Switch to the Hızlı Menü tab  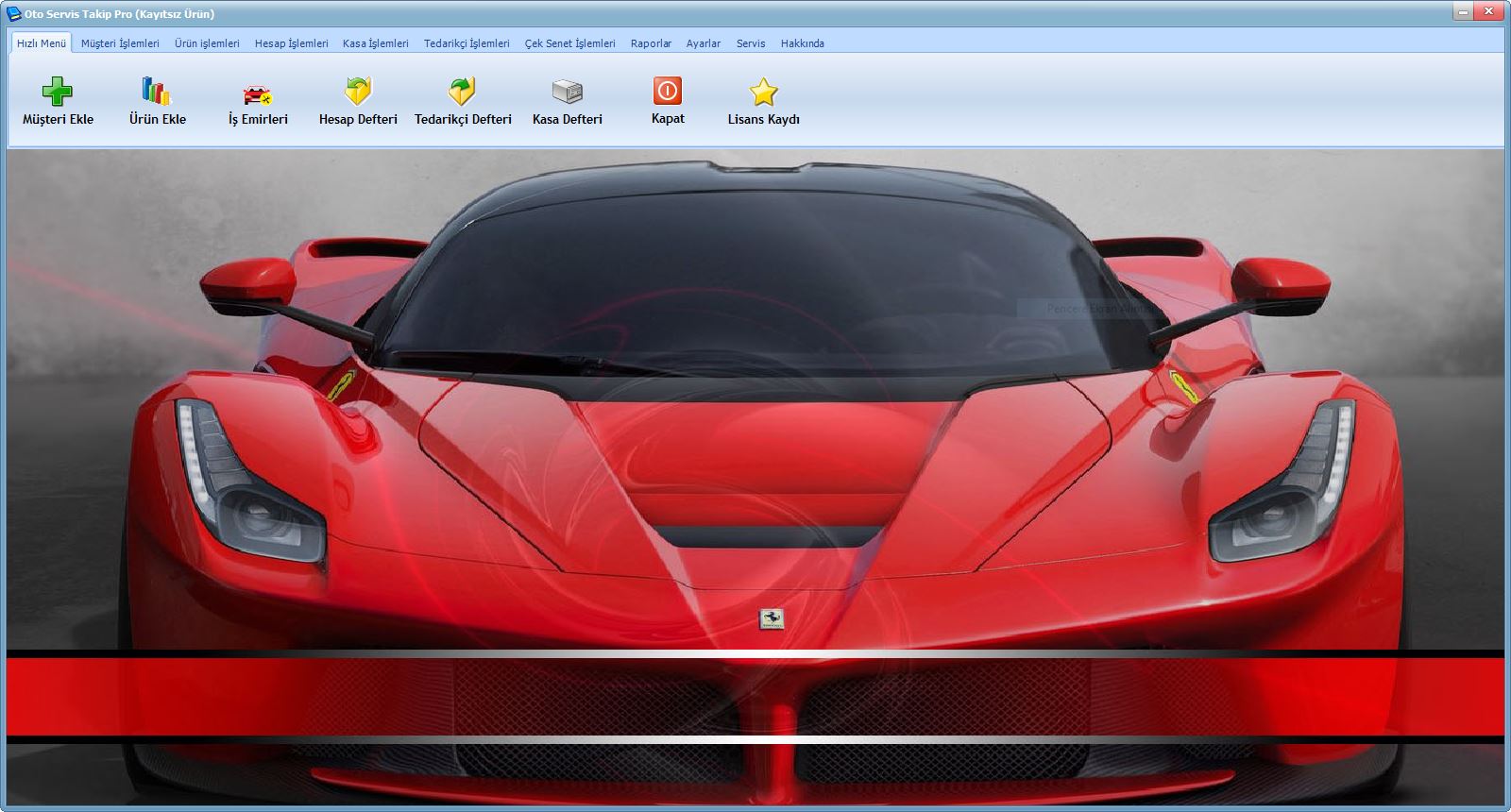(42, 43)
